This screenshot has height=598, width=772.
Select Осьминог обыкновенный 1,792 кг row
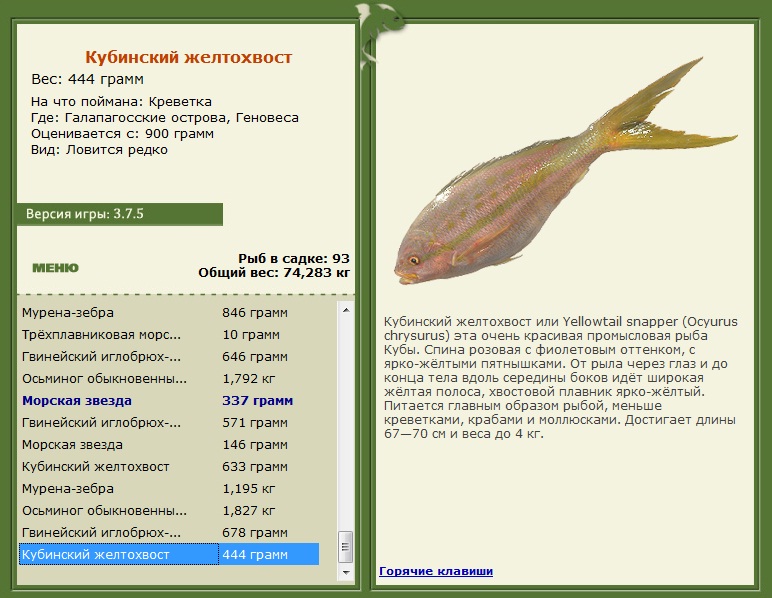click(169, 378)
